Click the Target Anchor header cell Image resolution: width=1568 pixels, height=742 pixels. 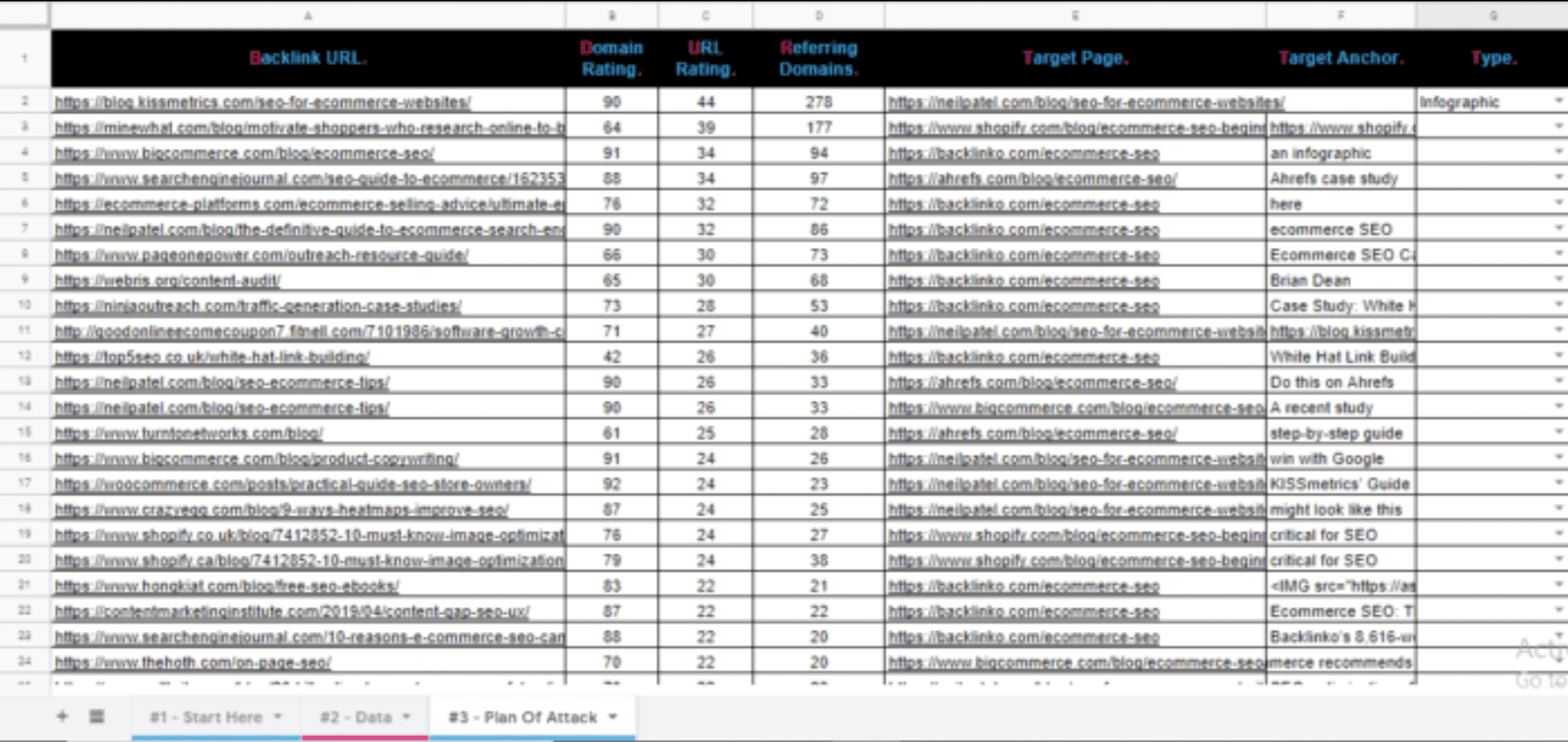[1341, 58]
